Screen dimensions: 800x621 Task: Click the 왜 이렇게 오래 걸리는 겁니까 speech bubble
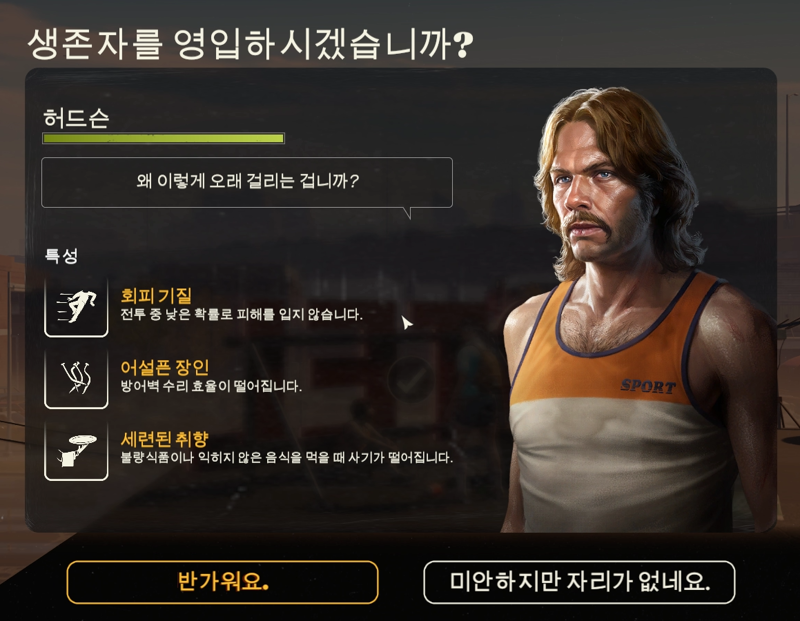247,182
